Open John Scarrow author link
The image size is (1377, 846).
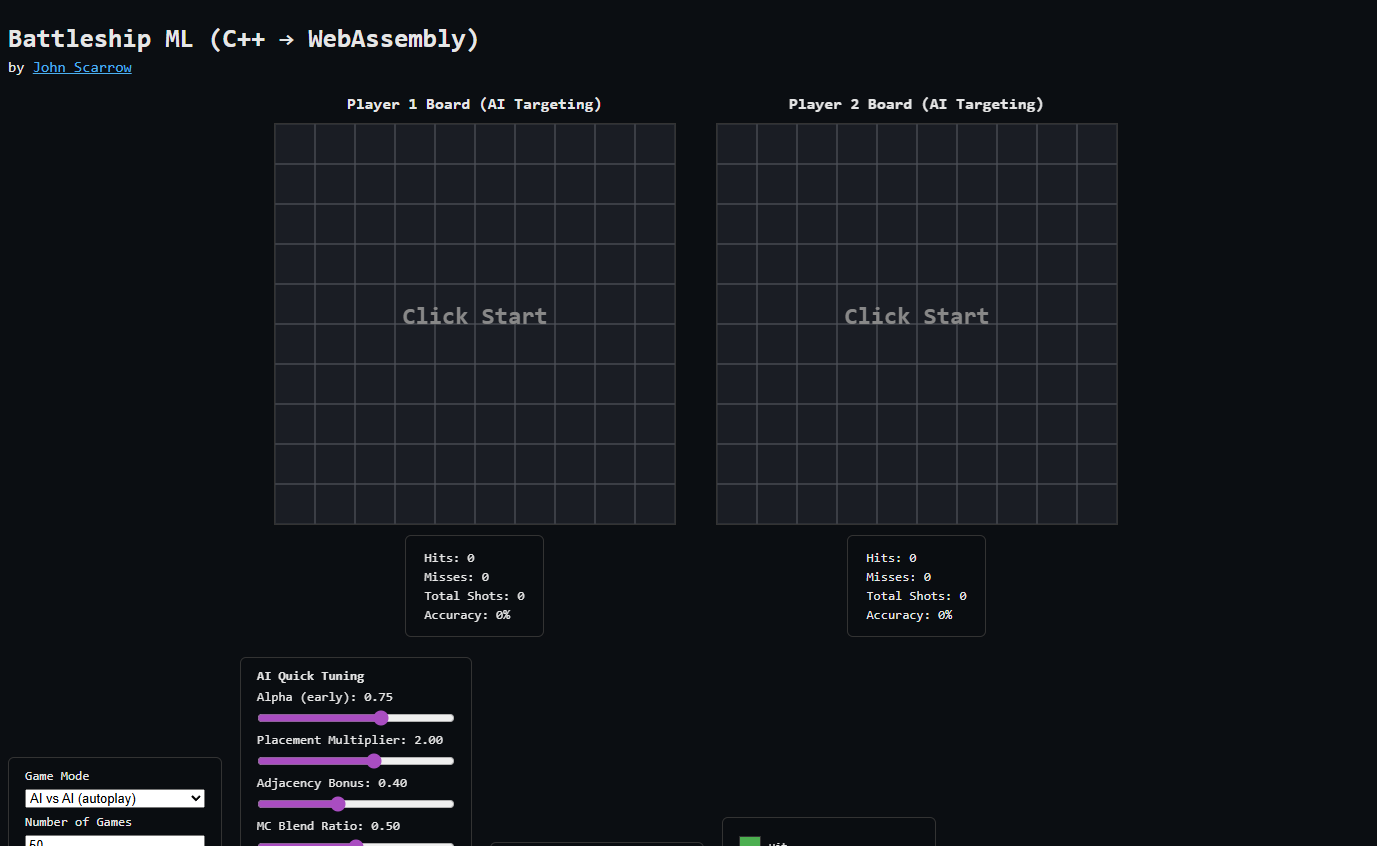[x=82, y=68]
